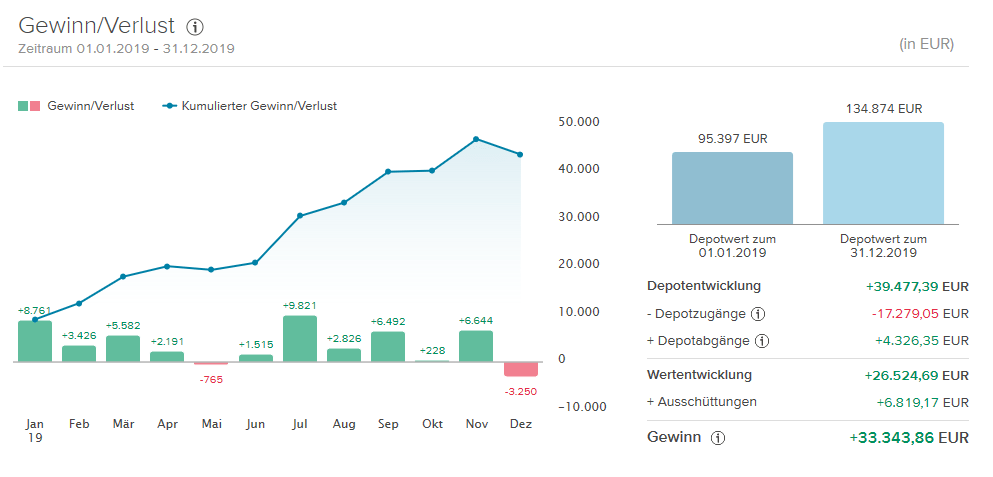Select the November bar showing +6.644
This screenshot has width=993, height=477.
pyautogui.click(x=476, y=346)
